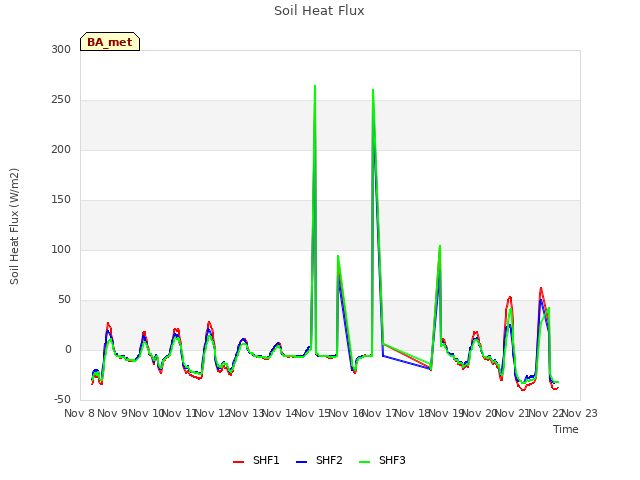Click the Time axis label
The image size is (640, 480).
[566, 429]
